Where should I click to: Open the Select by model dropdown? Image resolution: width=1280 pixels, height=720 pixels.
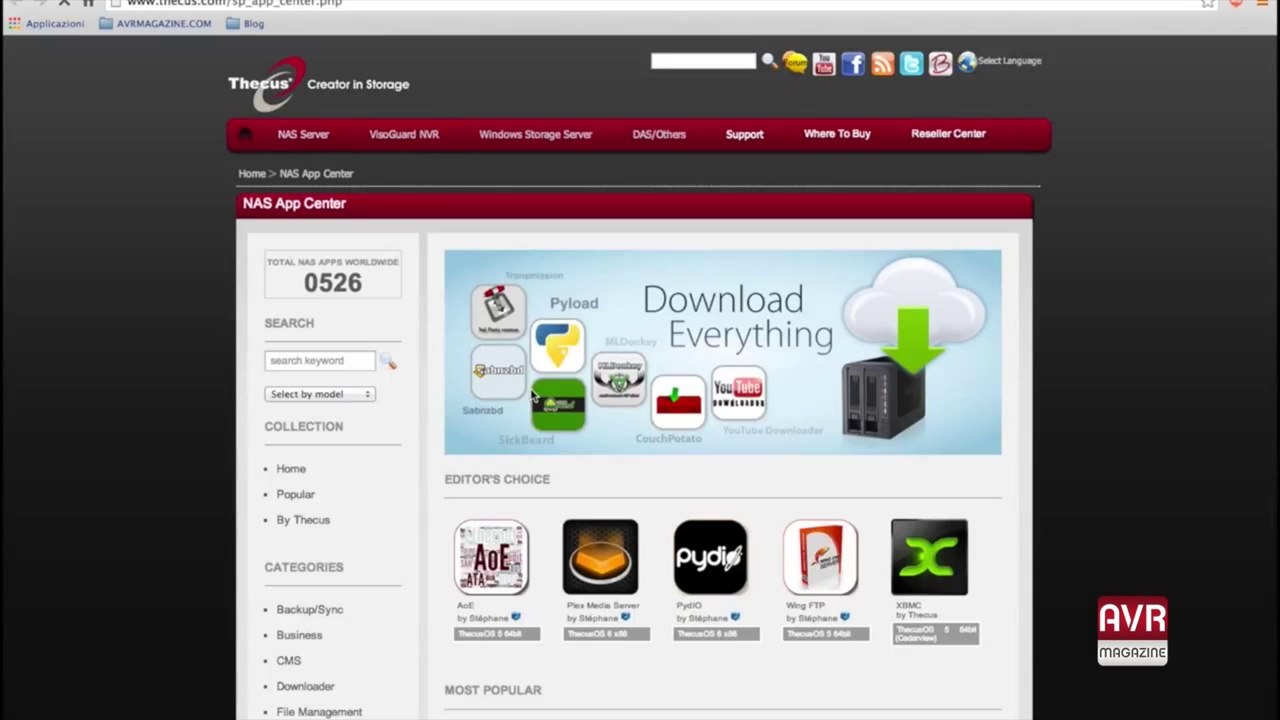(x=320, y=394)
